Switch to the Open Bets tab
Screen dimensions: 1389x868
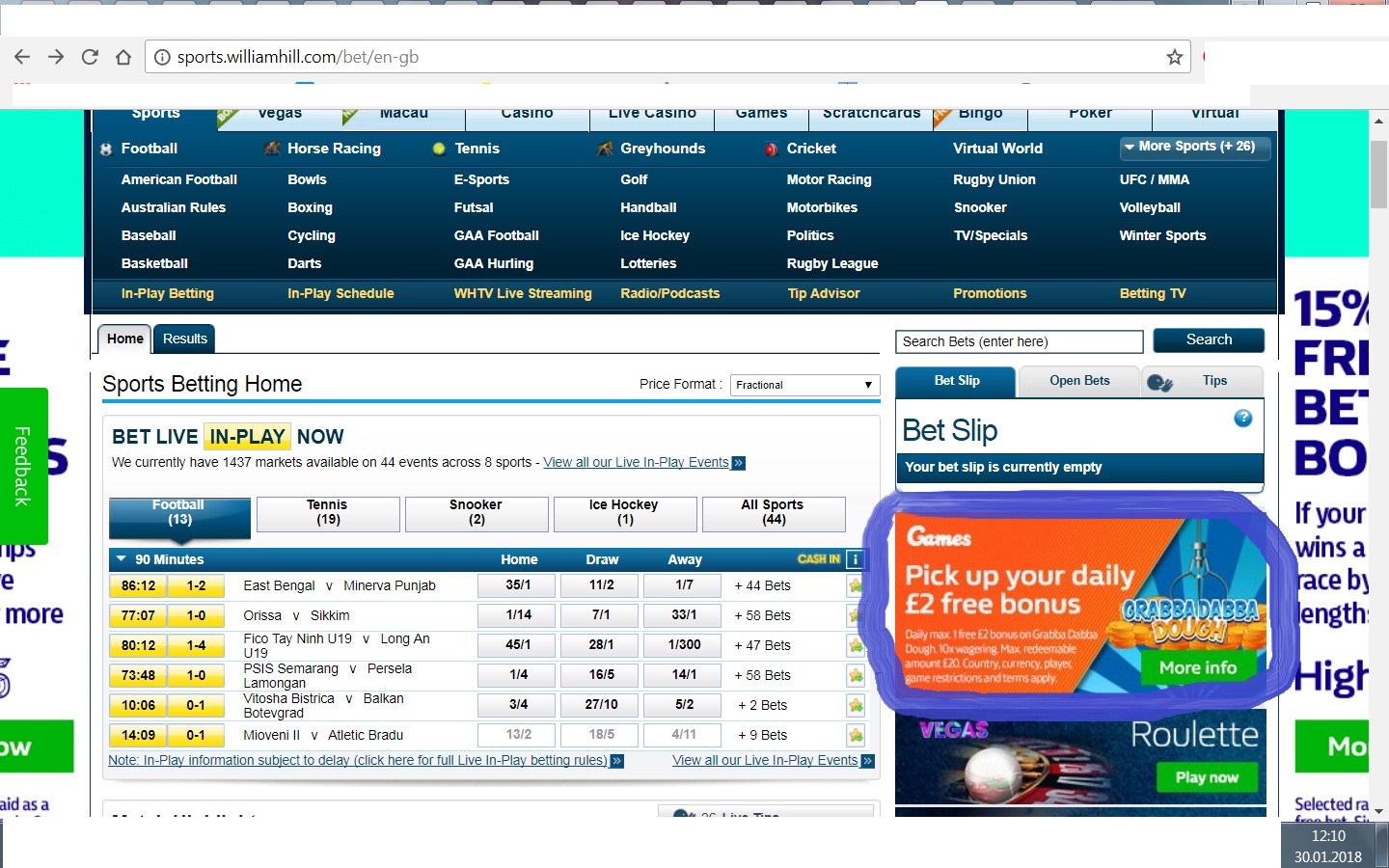coord(1079,381)
